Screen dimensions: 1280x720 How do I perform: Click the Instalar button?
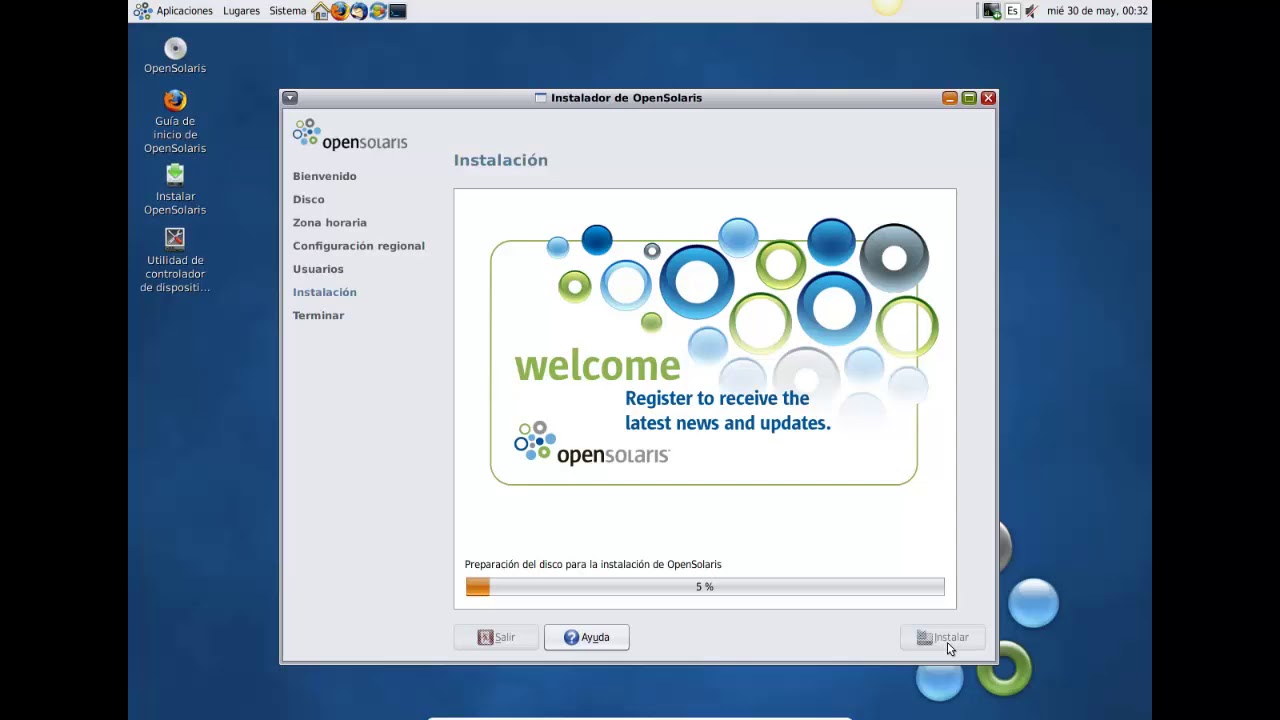(x=943, y=637)
